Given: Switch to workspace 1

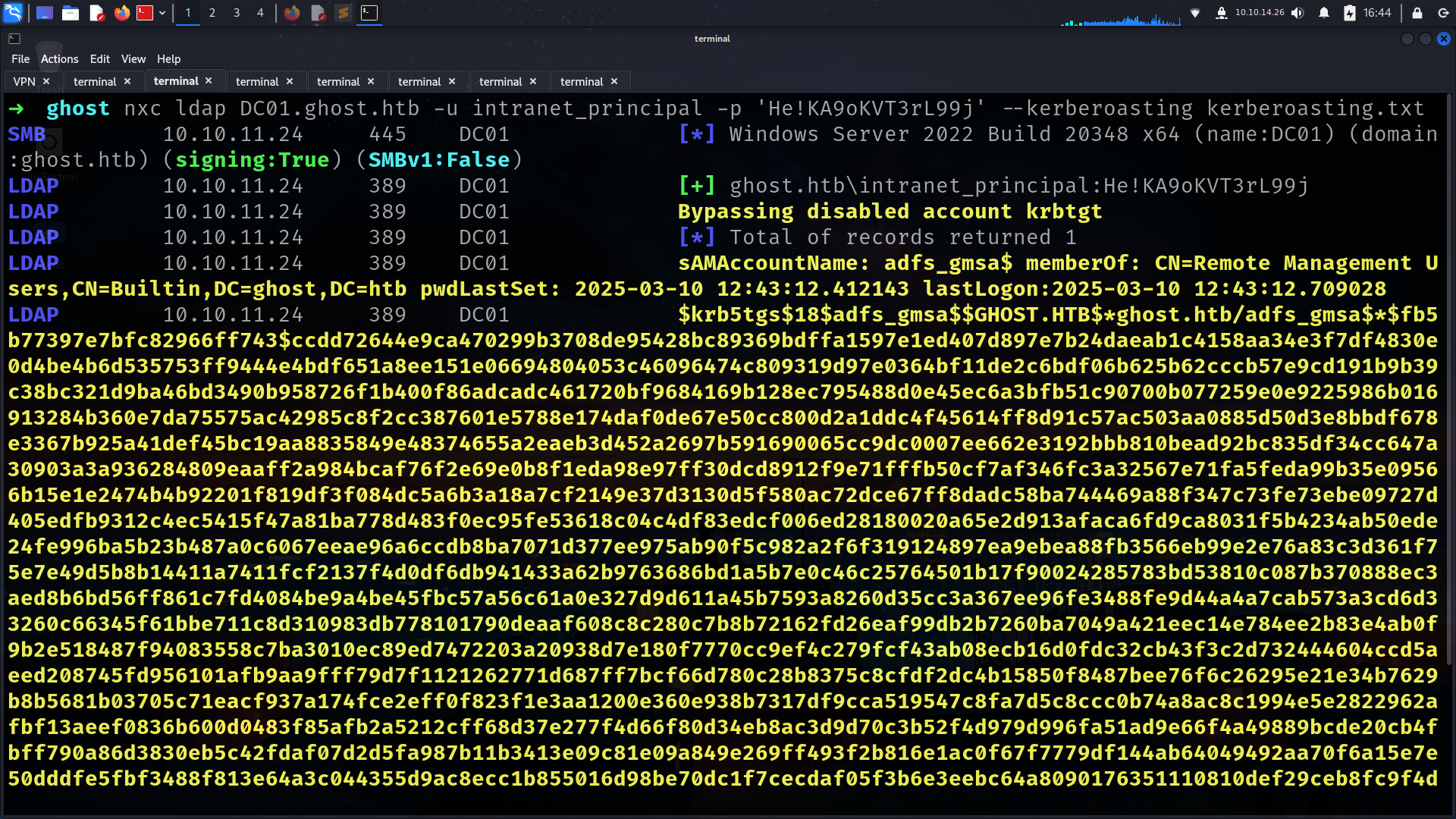Looking at the screenshot, I should point(188,13).
